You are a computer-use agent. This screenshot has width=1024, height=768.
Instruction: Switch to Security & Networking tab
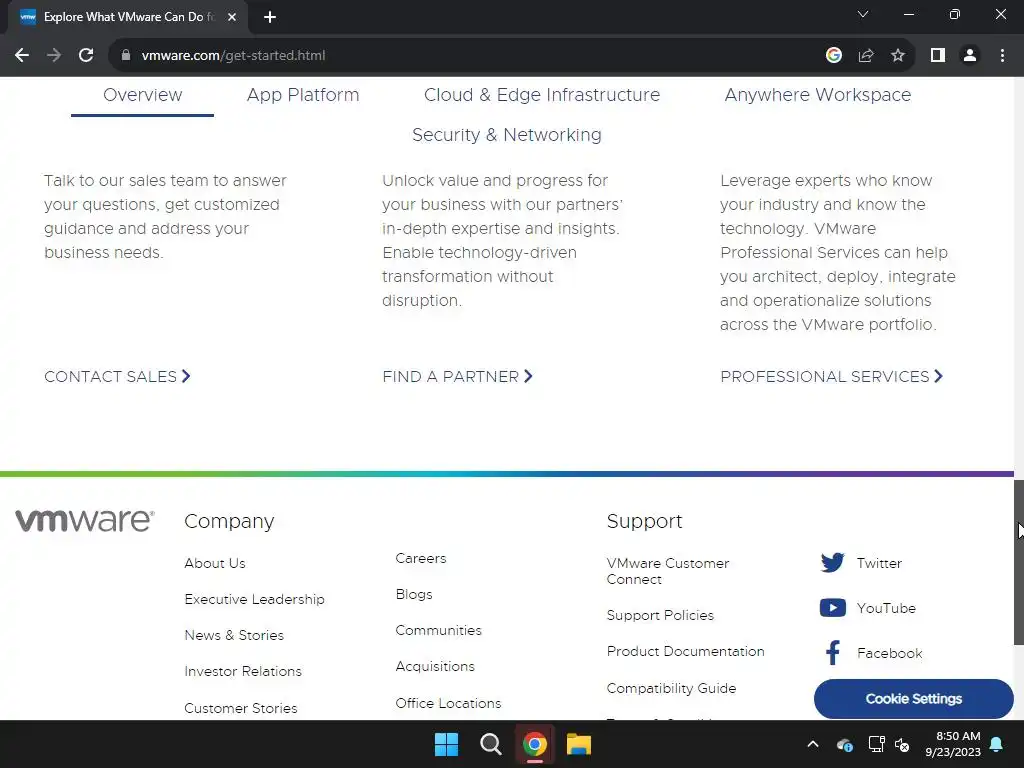point(507,135)
